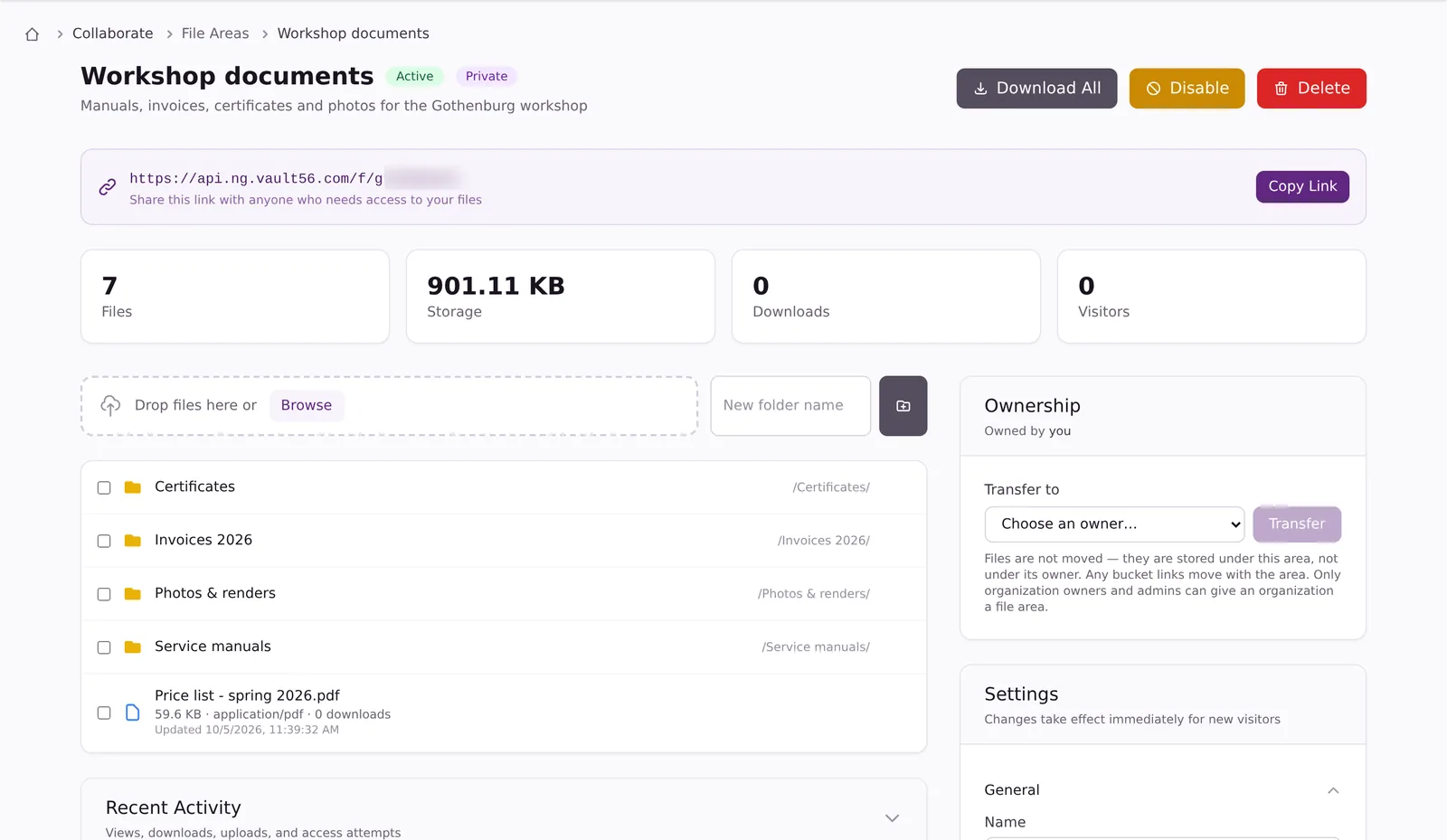
Task: Click the /Certificates/ path text
Action: 831,487
